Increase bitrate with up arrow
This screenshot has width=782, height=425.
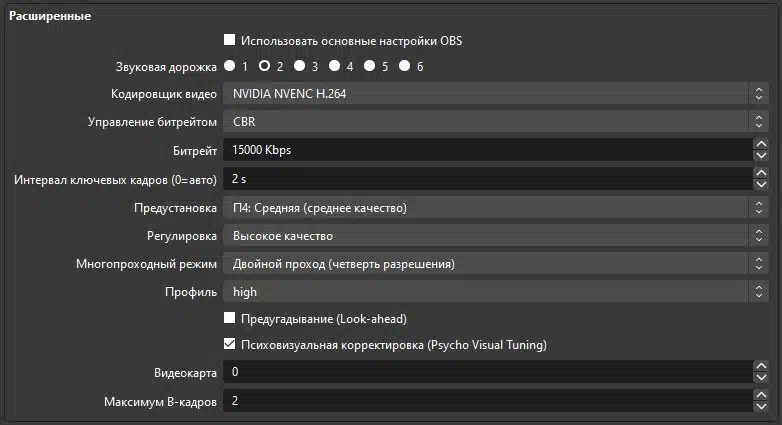click(x=761, y=144)
